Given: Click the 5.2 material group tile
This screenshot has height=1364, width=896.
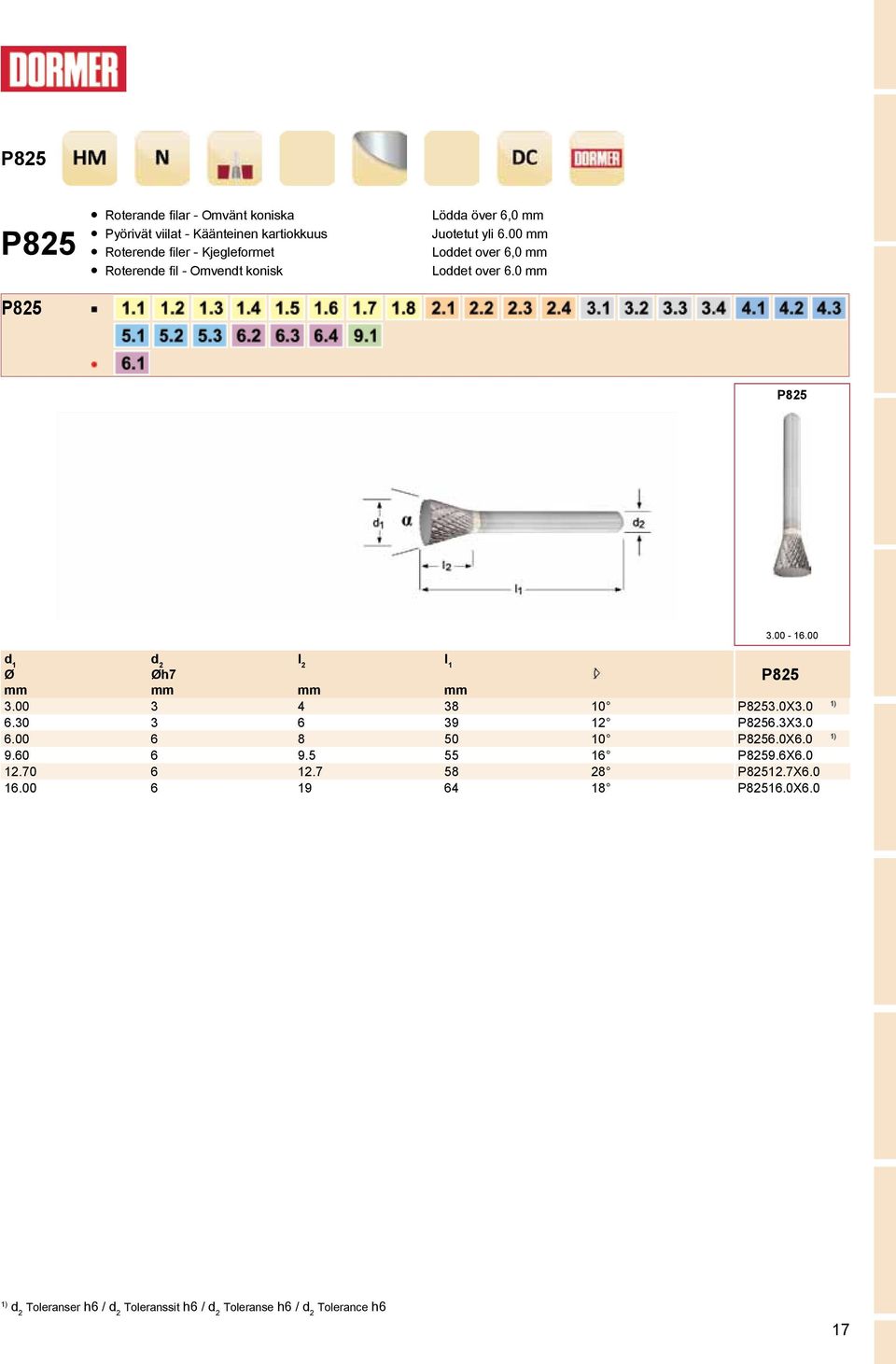Looking at the screenshot, I should [x=172, y=335].
